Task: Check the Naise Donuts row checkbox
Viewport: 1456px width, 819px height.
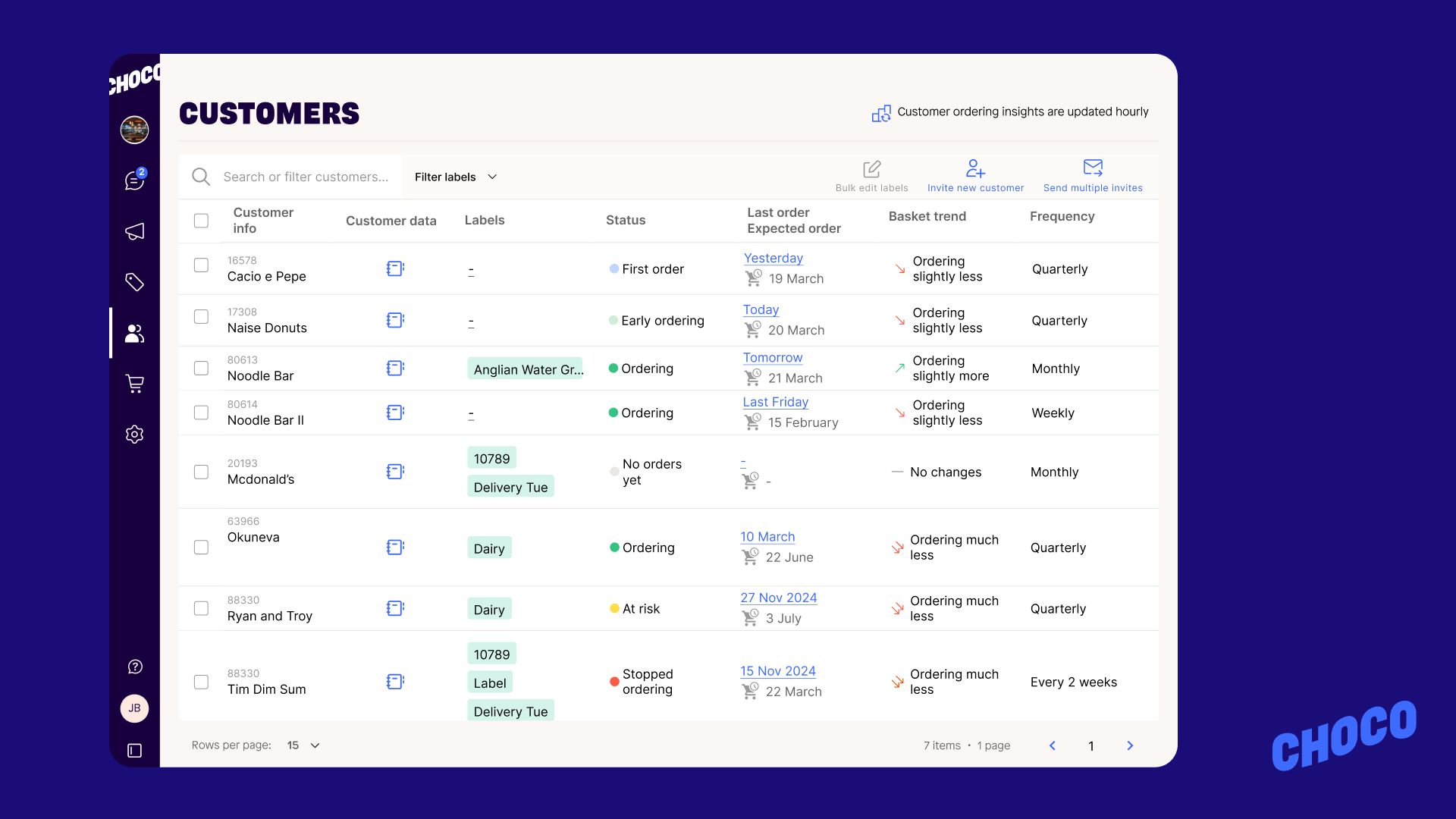Action: 201,317
